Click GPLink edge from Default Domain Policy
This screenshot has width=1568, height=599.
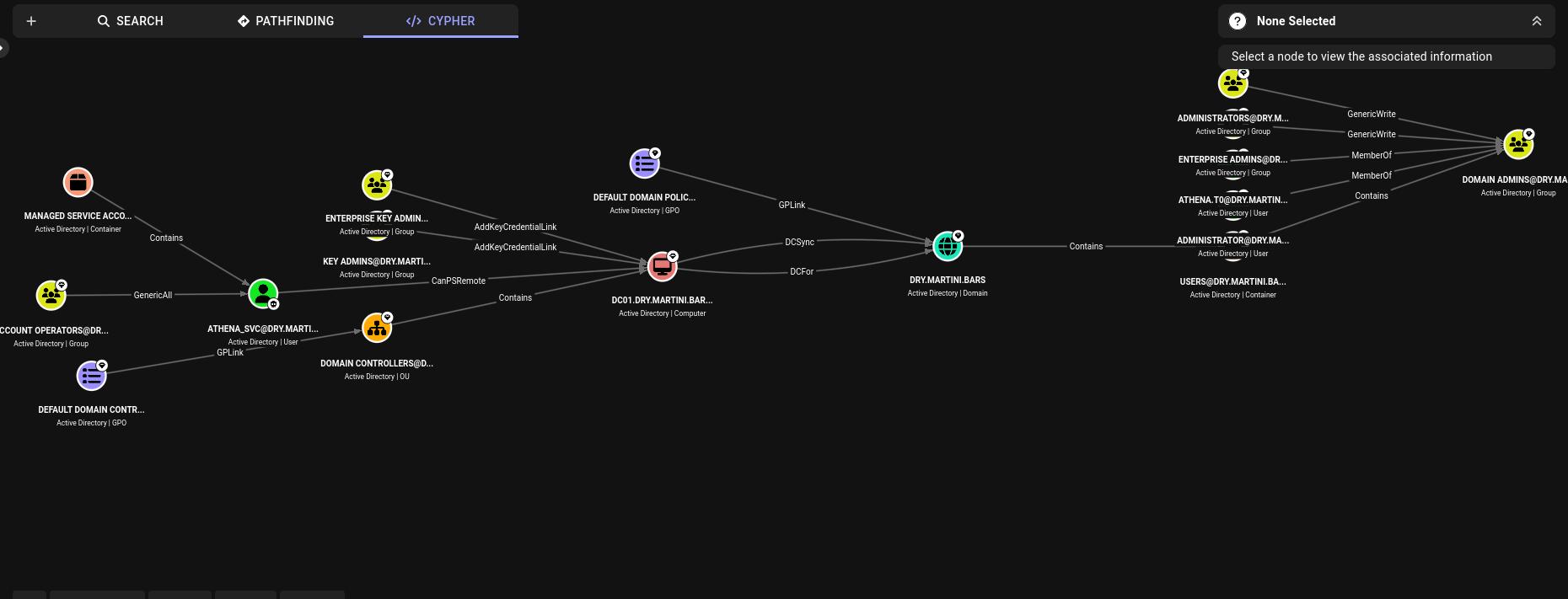792,205
